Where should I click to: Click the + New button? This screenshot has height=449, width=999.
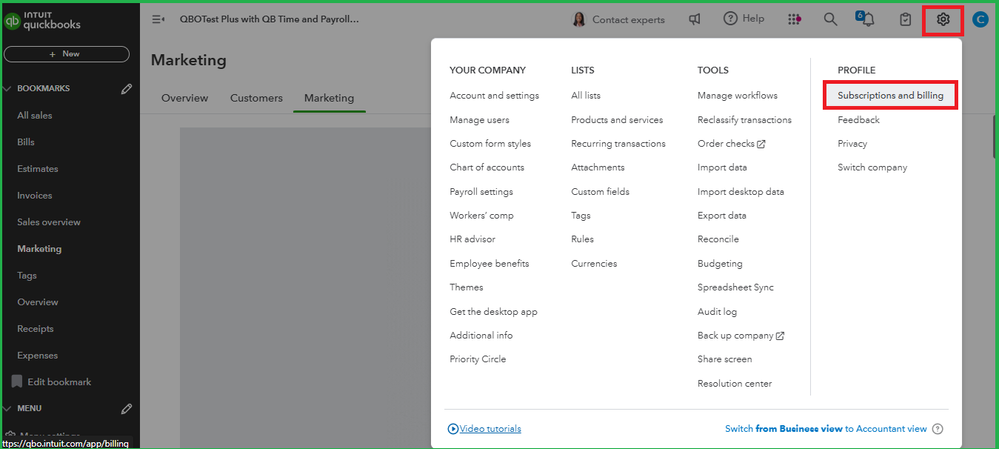(x=66, y=54)
